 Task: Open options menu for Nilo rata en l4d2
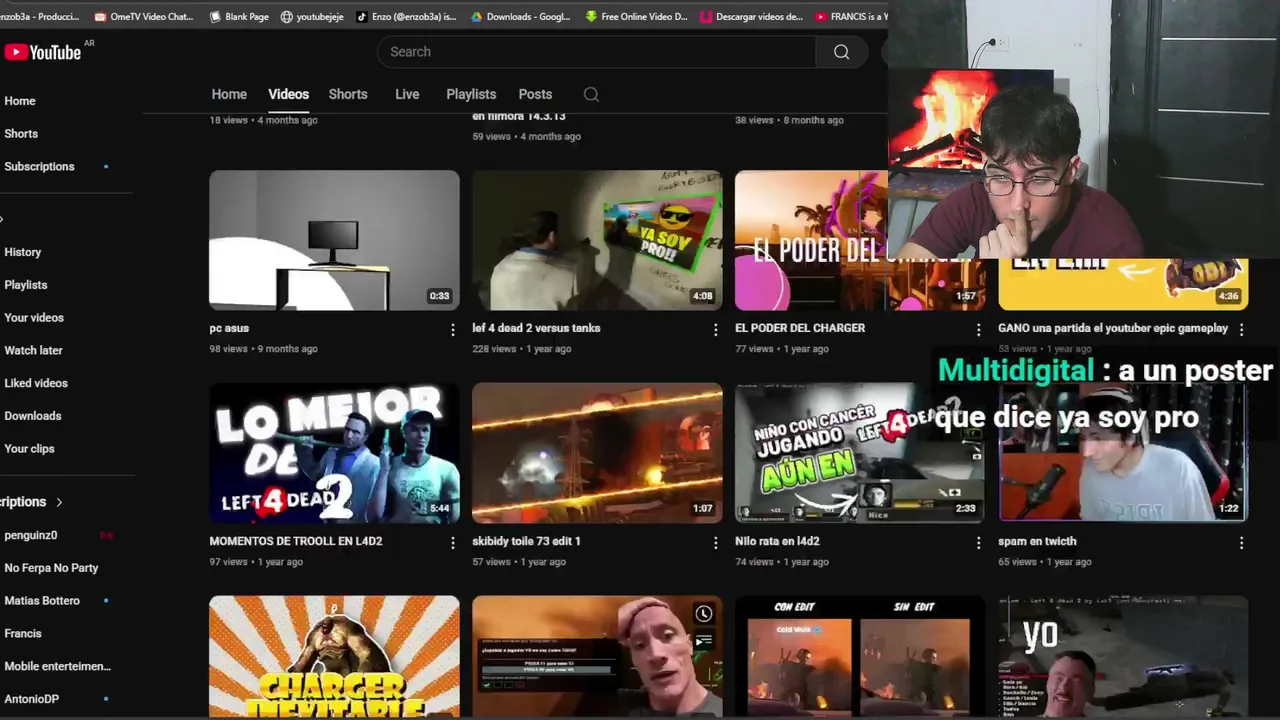(978, 542)
